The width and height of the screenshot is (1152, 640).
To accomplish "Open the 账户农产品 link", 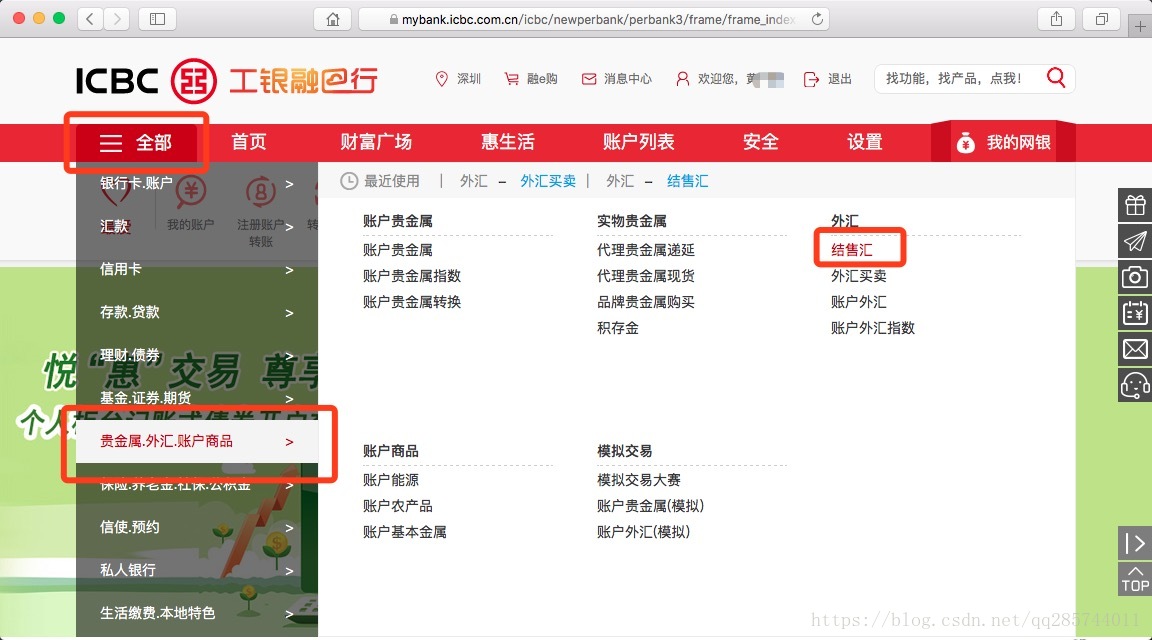I will point(397,506).
